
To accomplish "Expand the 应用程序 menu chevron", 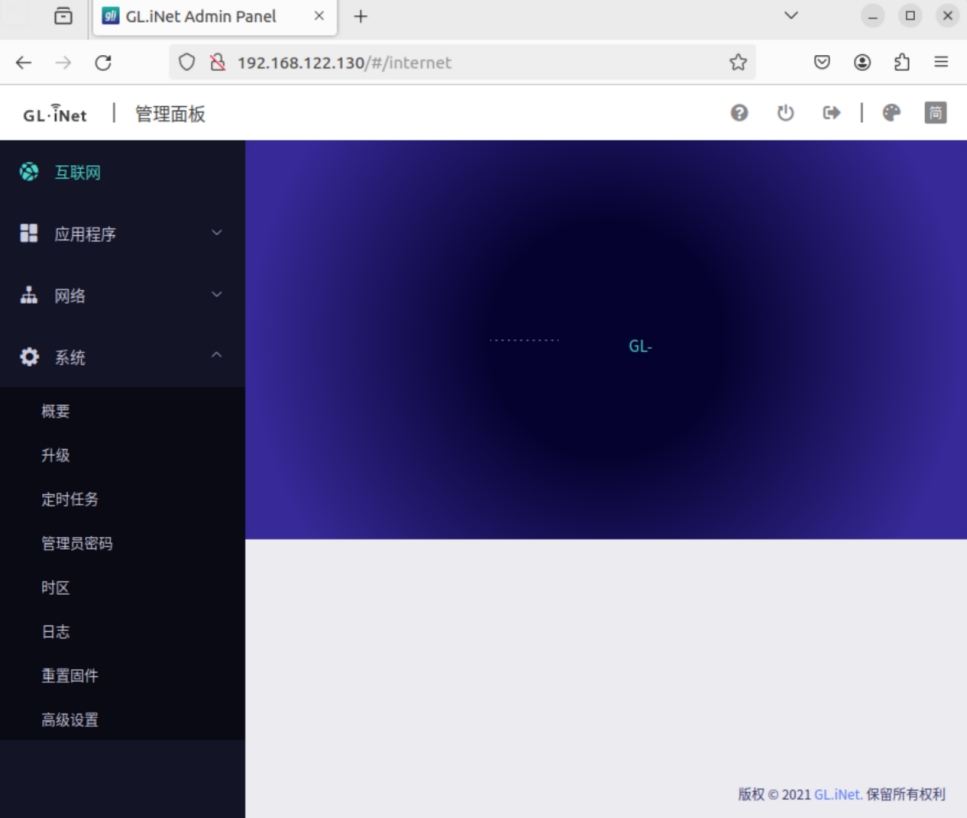I will click(217, 233).
